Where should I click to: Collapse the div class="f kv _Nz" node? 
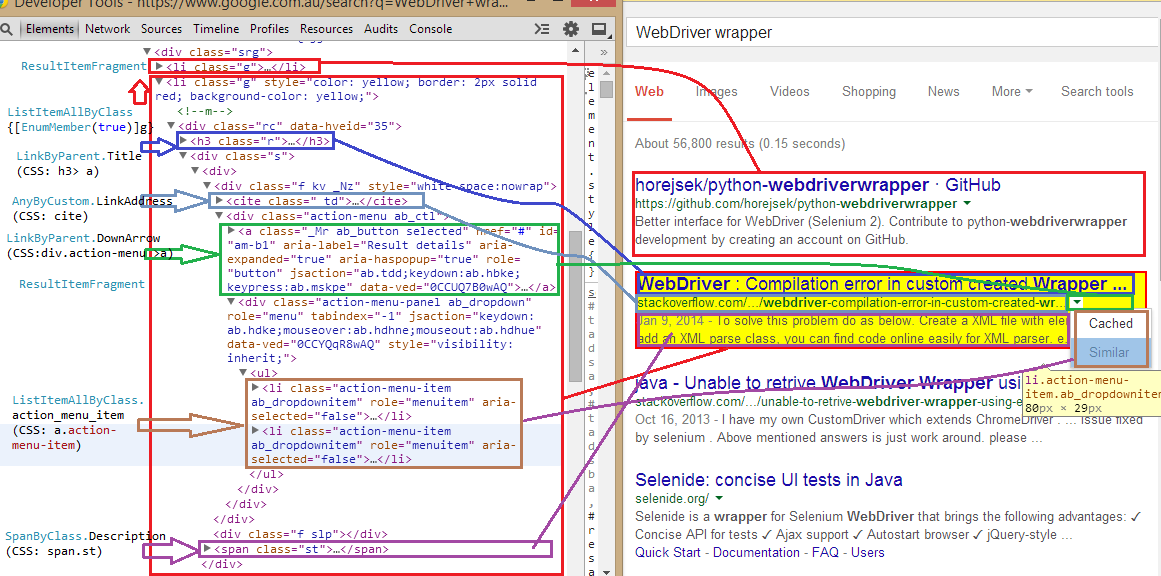[x=207, y=186]
